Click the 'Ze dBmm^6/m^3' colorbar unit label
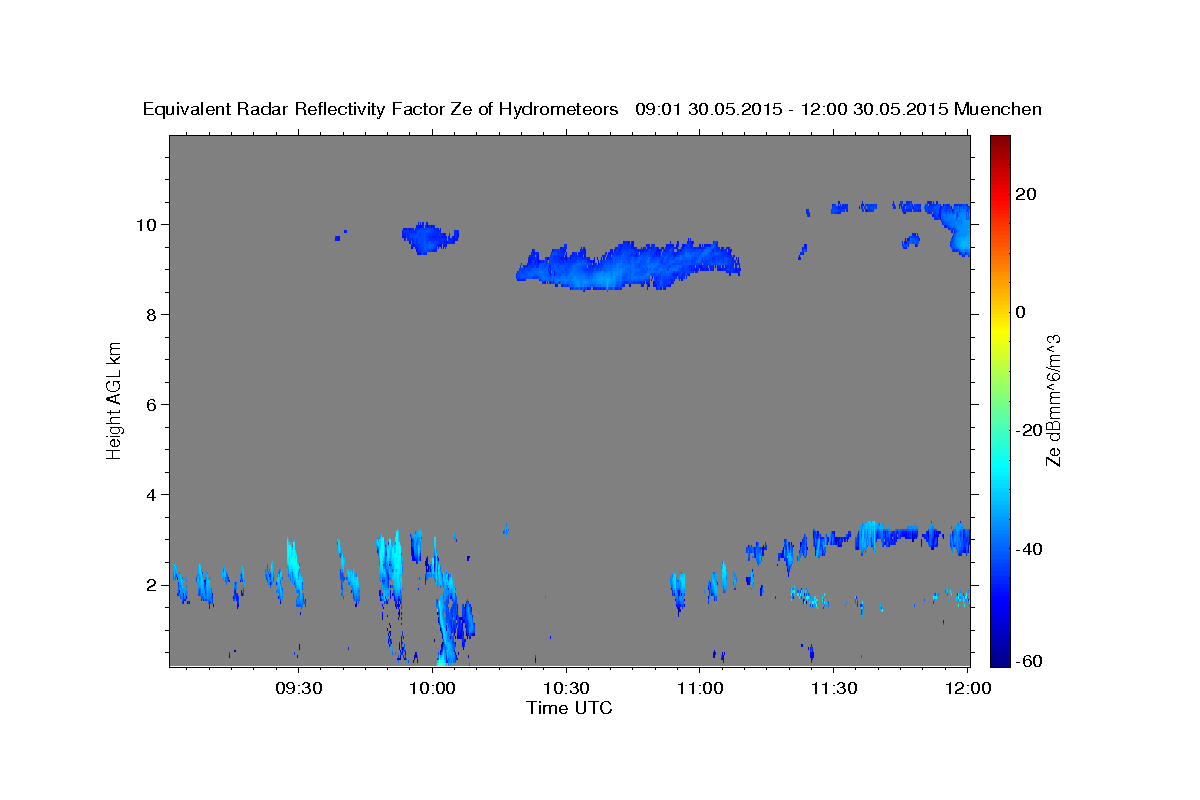Viewport: 1200px width, 800px height. (1053, 400)
